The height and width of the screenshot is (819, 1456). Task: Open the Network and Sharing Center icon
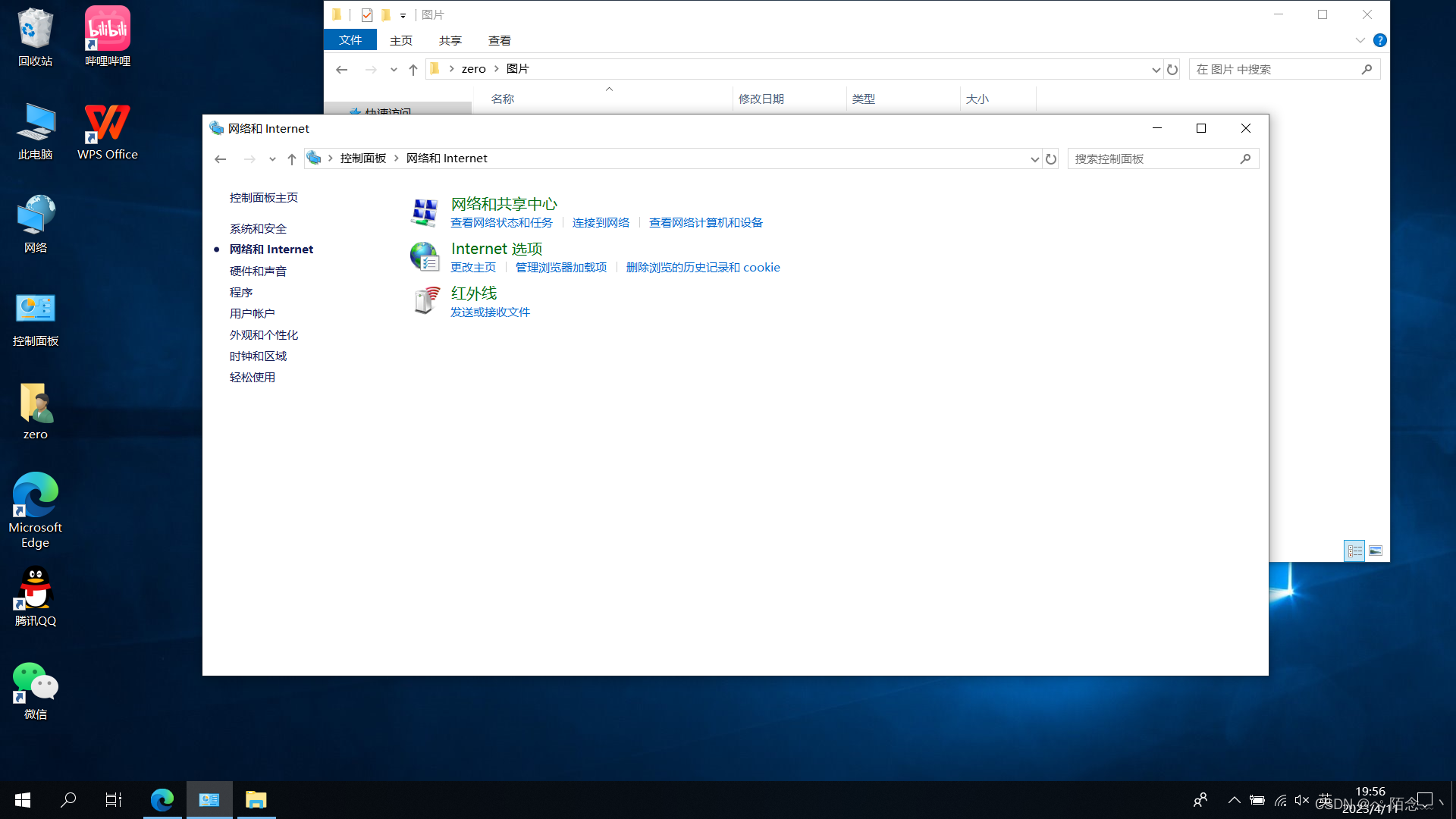tap(424, 212)
